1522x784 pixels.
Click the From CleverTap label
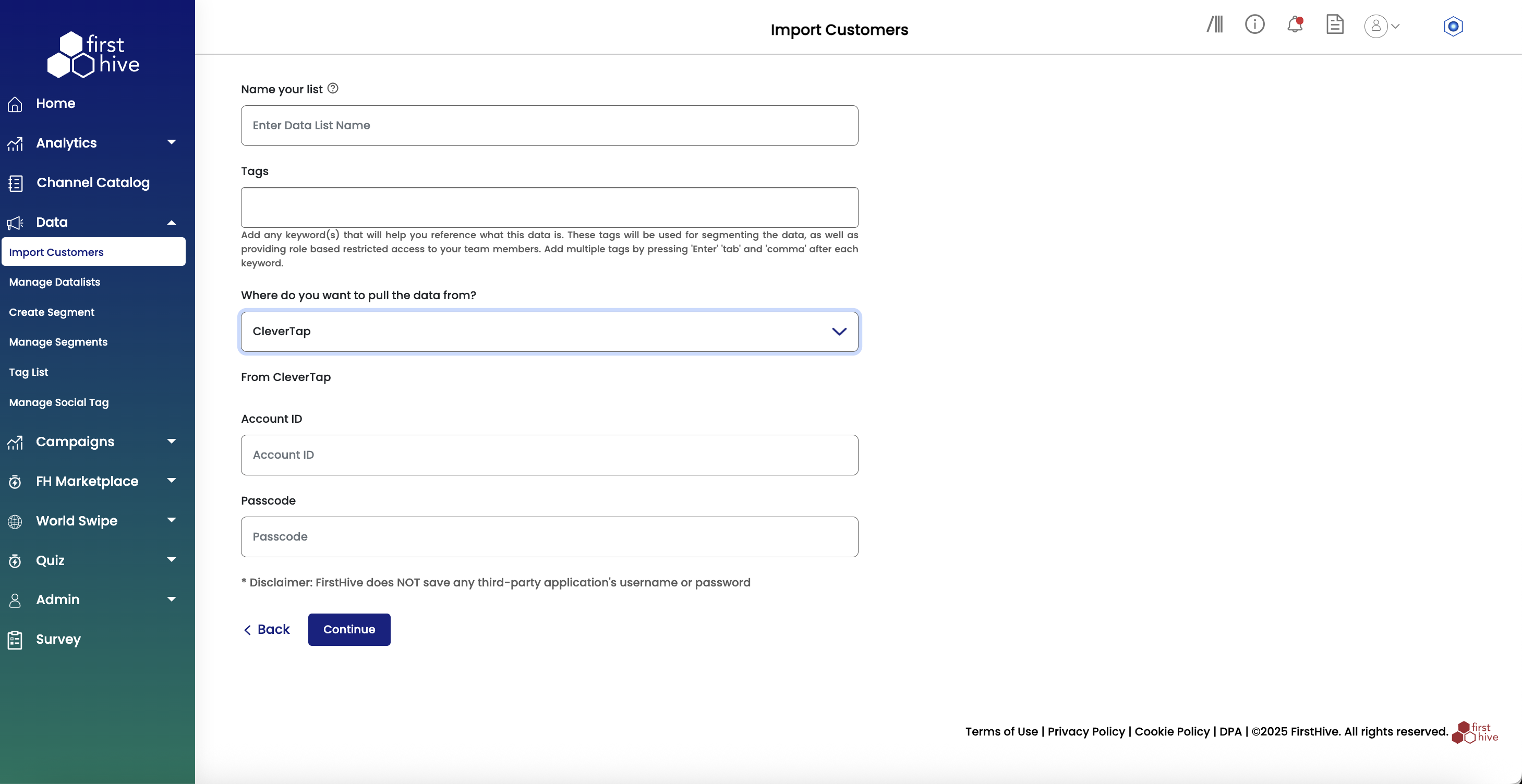pyautogui.click(x=286, y=377)
